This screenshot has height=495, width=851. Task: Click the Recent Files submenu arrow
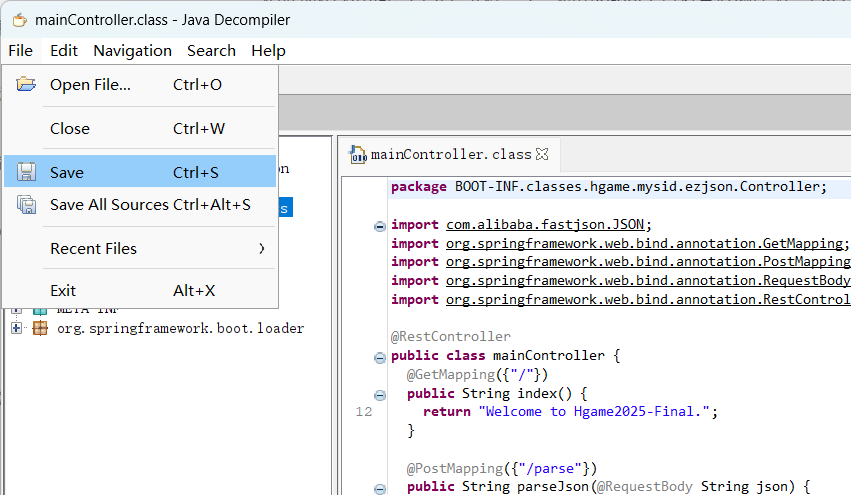262,248
